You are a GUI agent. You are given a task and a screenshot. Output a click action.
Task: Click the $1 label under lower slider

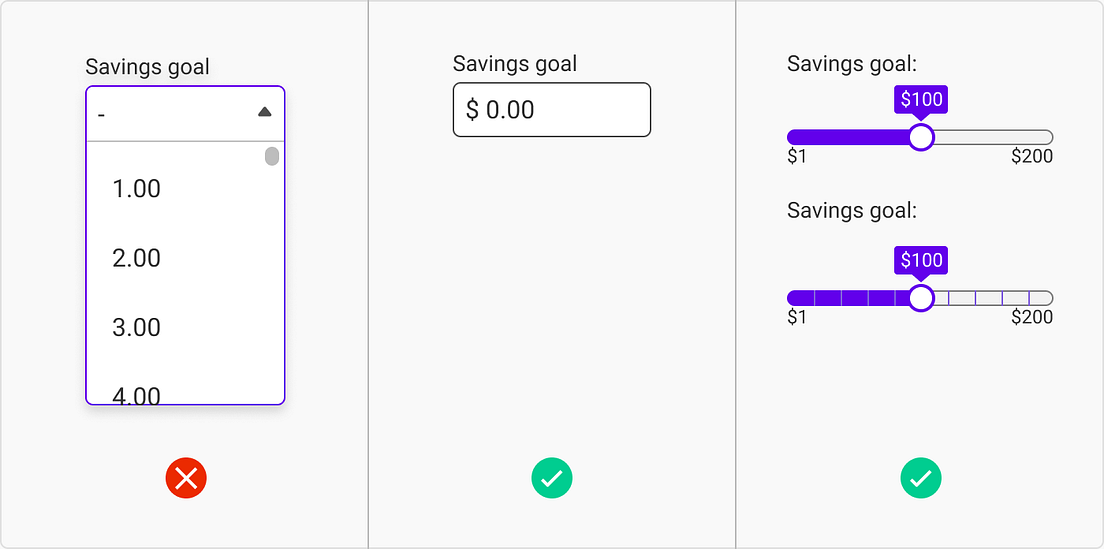797,318
